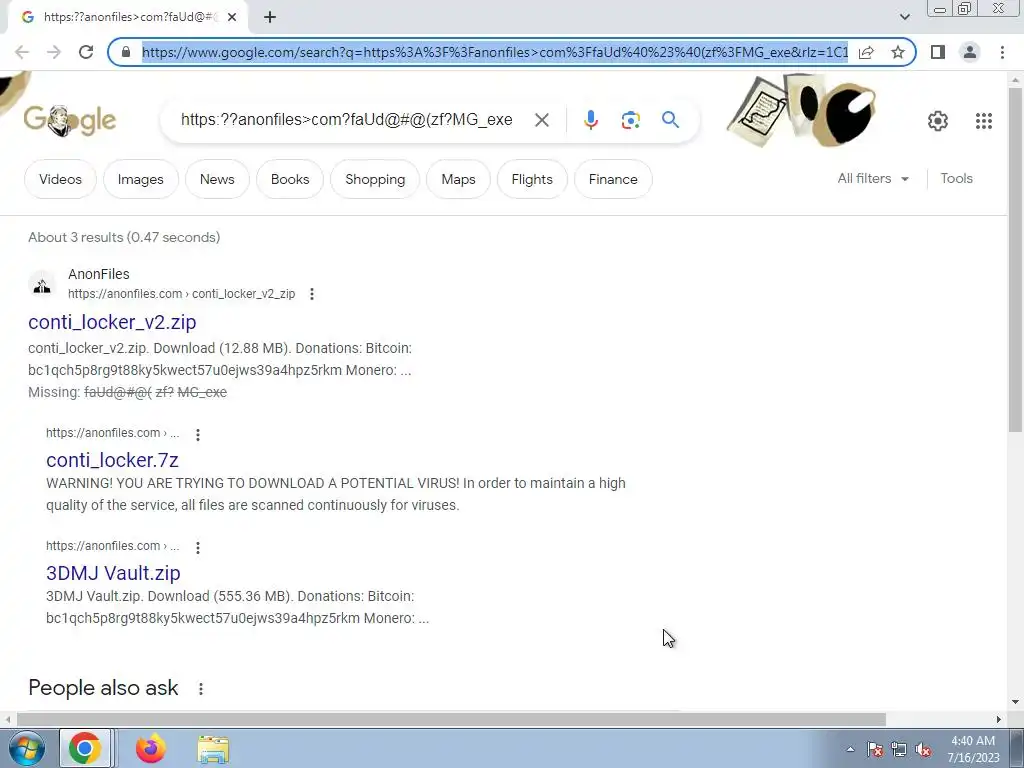The height and width of the screenshot is (768, 1024).
Task: Submit search with magnifier icon
Action: click(670, 120)
